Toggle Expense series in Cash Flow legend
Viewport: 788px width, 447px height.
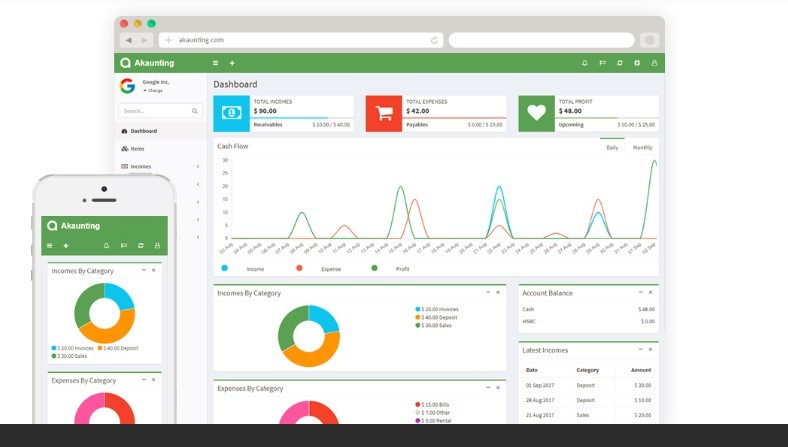click(x=300, y=268)
